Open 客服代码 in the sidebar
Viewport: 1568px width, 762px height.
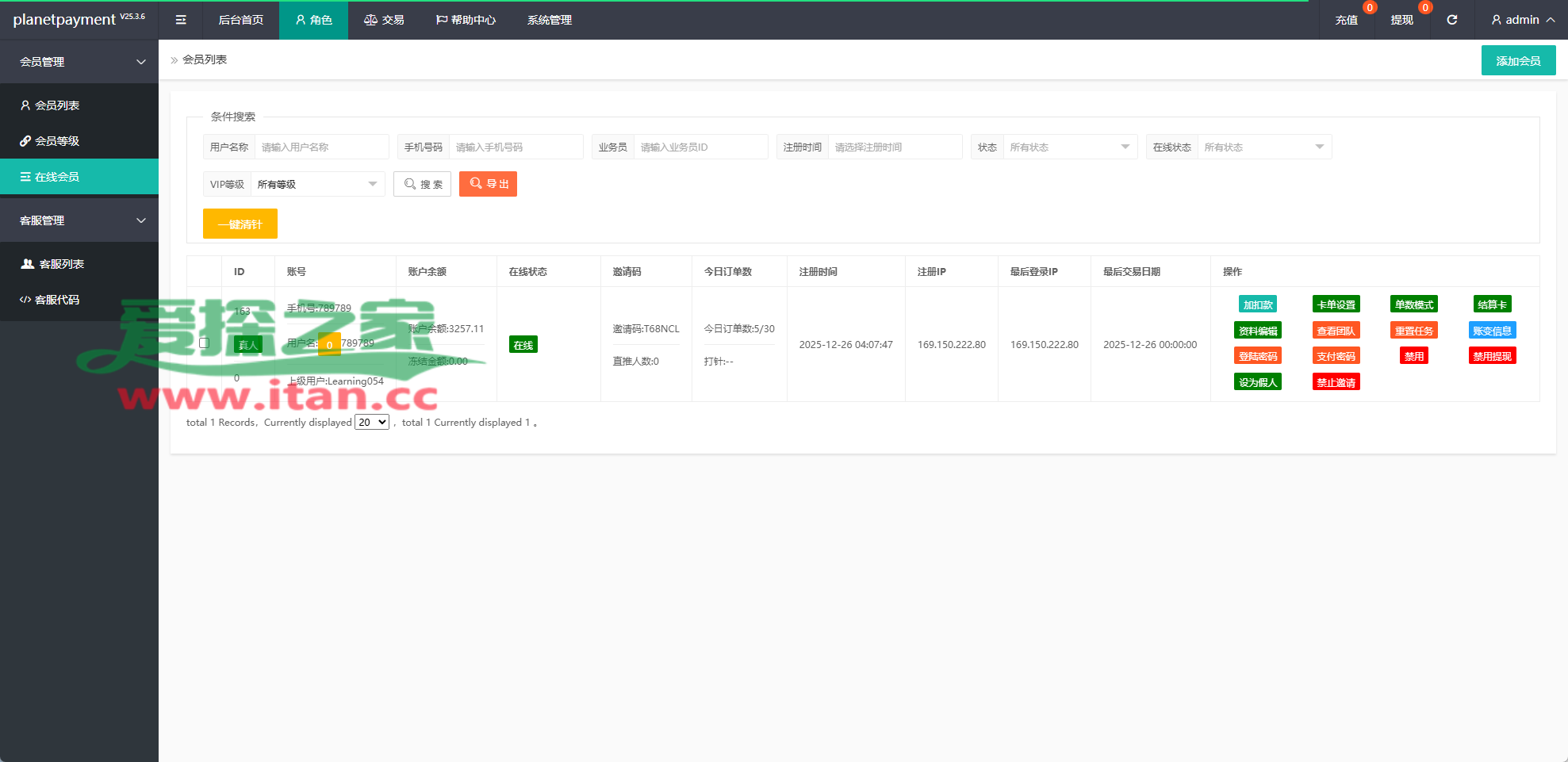(x=57, y=300)
